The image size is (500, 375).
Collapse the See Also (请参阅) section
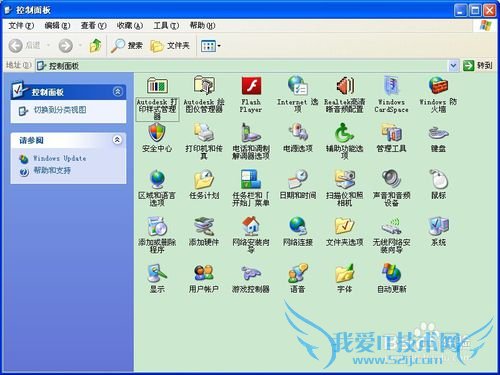[117, 140]
